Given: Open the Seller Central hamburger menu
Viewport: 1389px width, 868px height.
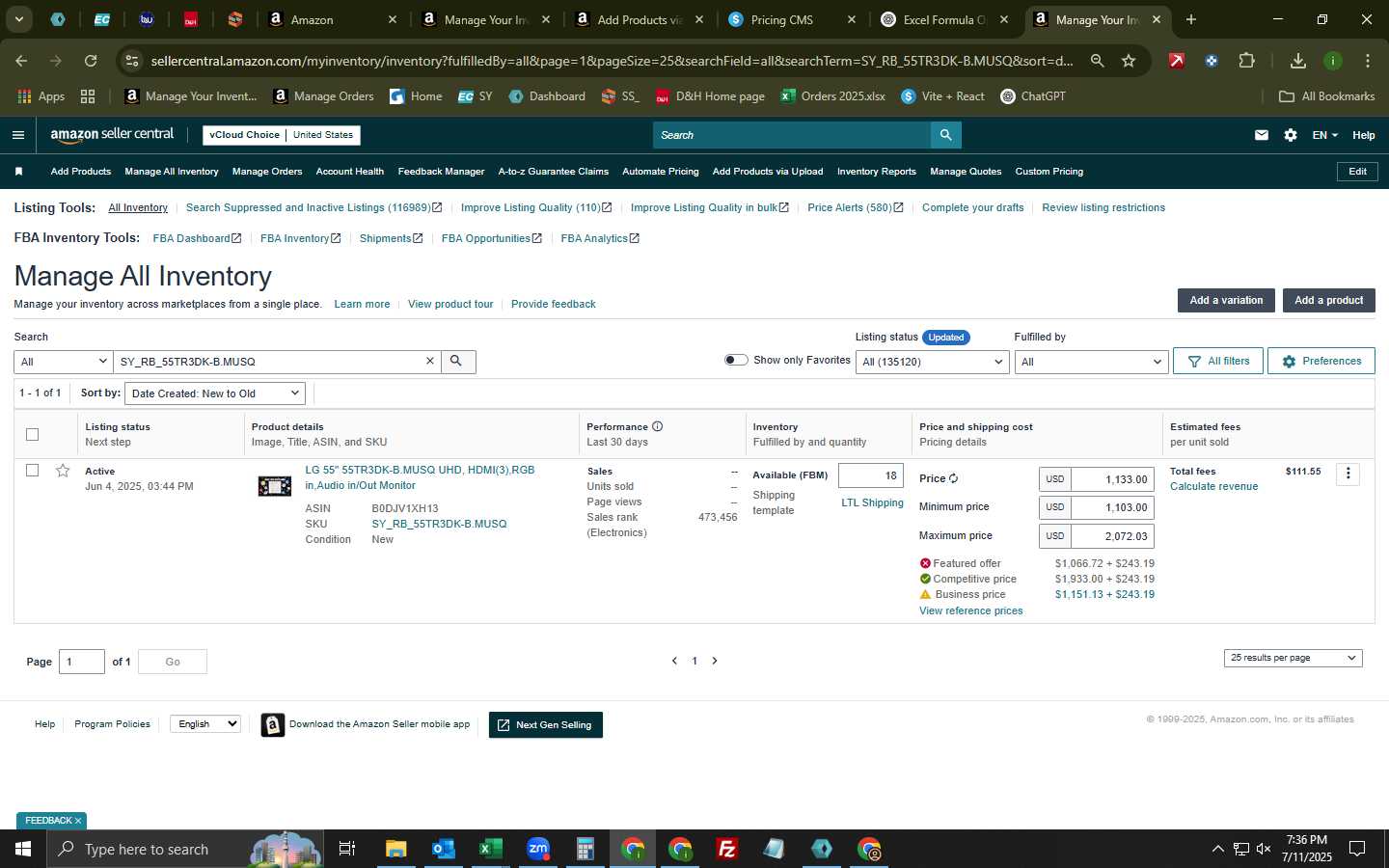Looking at the screenshot, I should tap(17, 135).
